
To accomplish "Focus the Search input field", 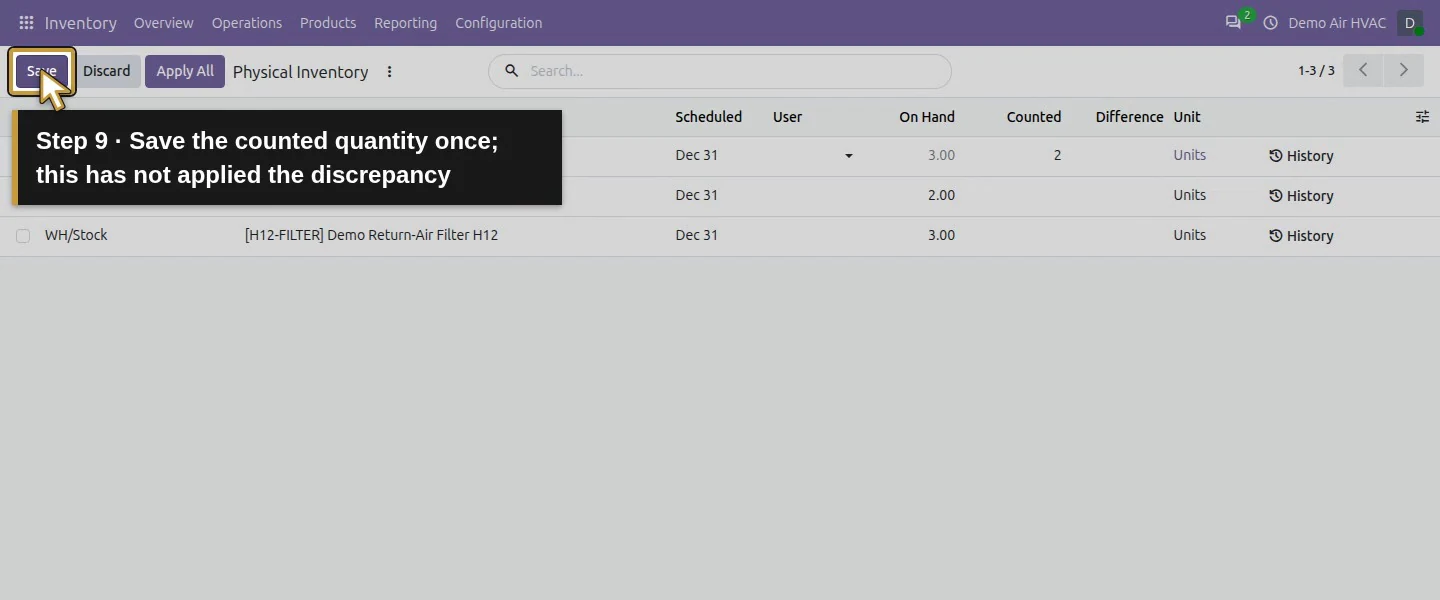I will point(720,71).
